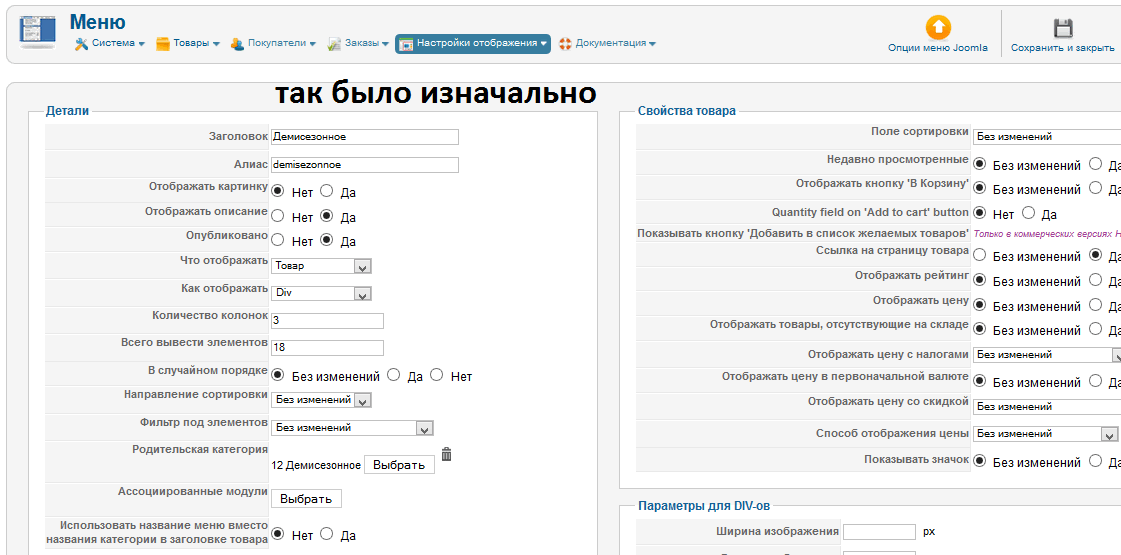Click the display settings icon in Настройки отображения
The image size is (1121, 555).
405,44
